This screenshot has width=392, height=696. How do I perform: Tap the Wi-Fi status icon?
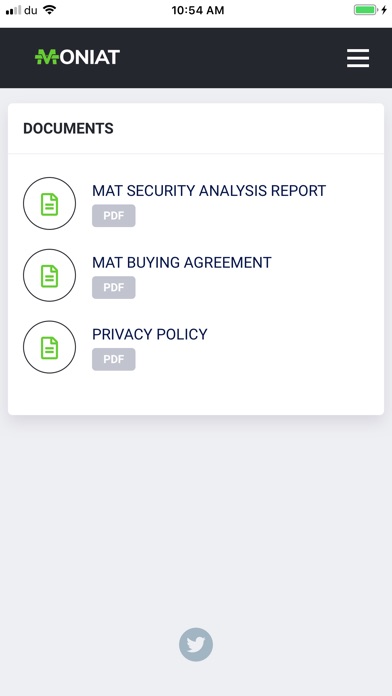pos(50,10)
